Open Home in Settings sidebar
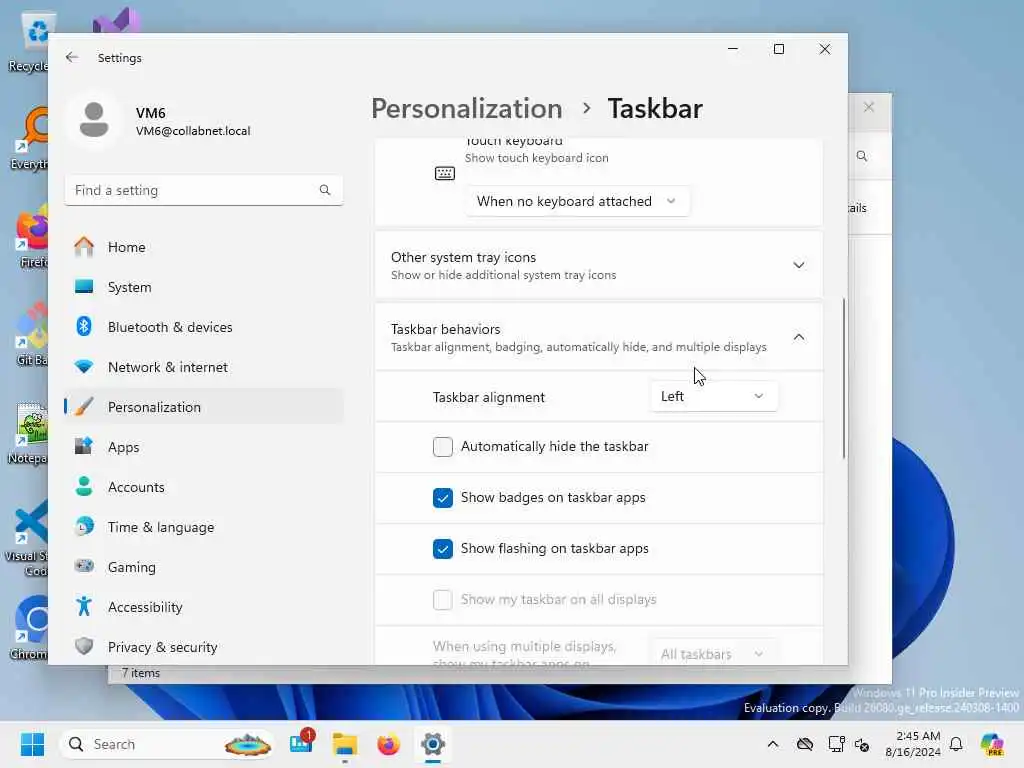 point(204,247)
